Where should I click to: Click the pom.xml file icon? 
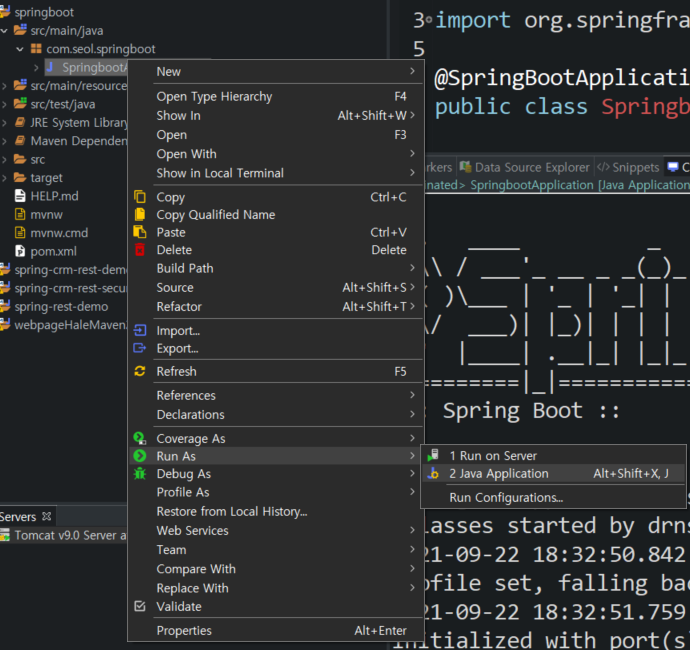click(x=20, y=251)
